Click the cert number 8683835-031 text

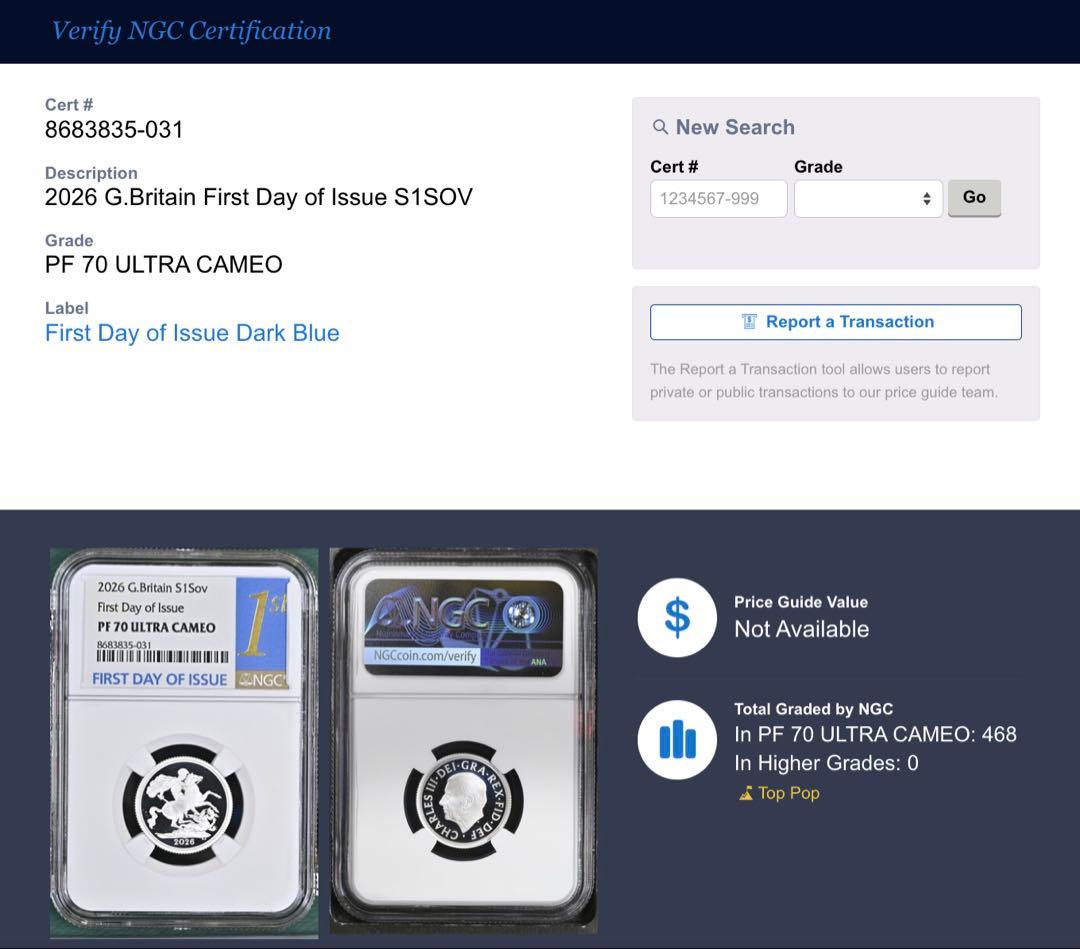click(x=114, y=129)
